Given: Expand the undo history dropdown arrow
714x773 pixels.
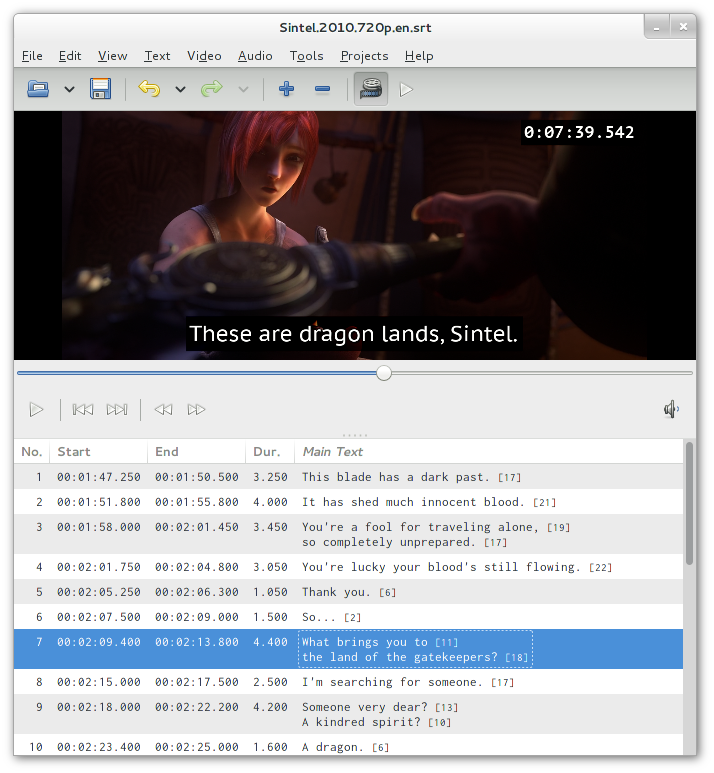Looking at the screenshot, I should pyautogui.click(x=180, y=89).
